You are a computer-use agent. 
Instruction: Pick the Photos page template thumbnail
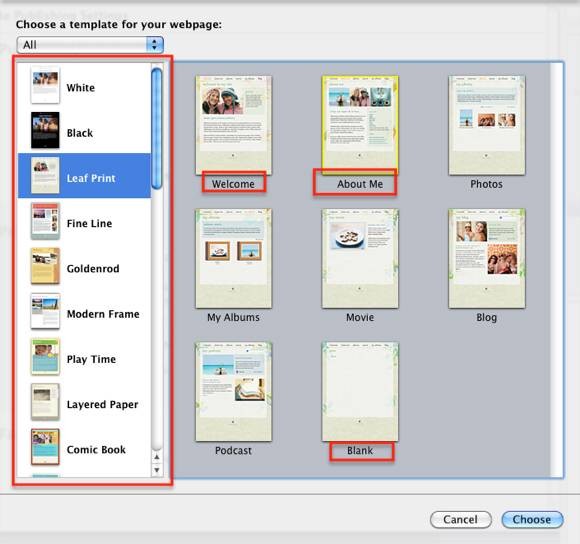(486, 125)
